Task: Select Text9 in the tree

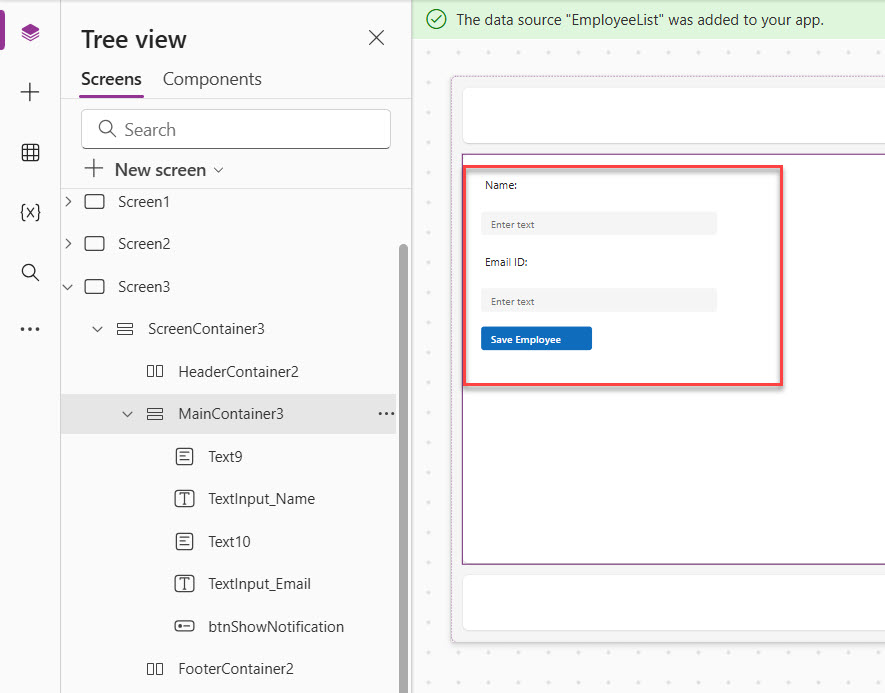Action: click(x=225, y=457)
